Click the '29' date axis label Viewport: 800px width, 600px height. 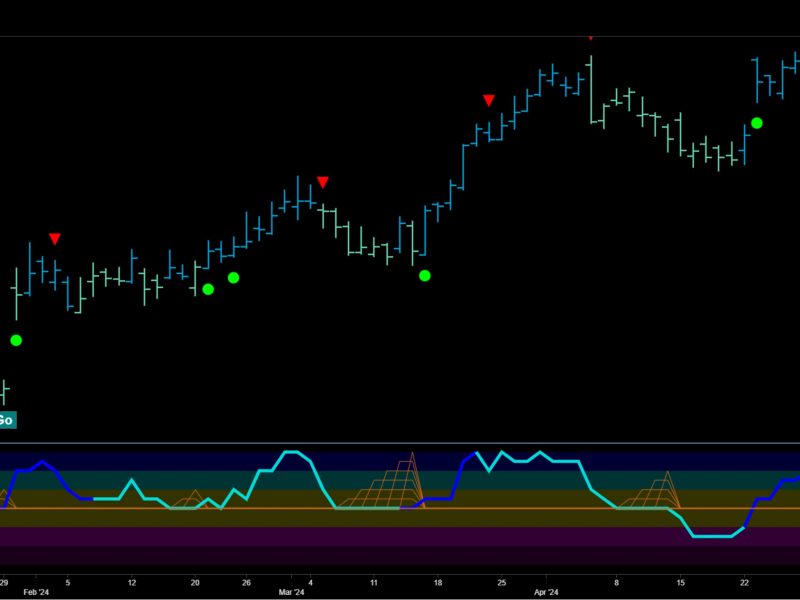tap(4, 583)
